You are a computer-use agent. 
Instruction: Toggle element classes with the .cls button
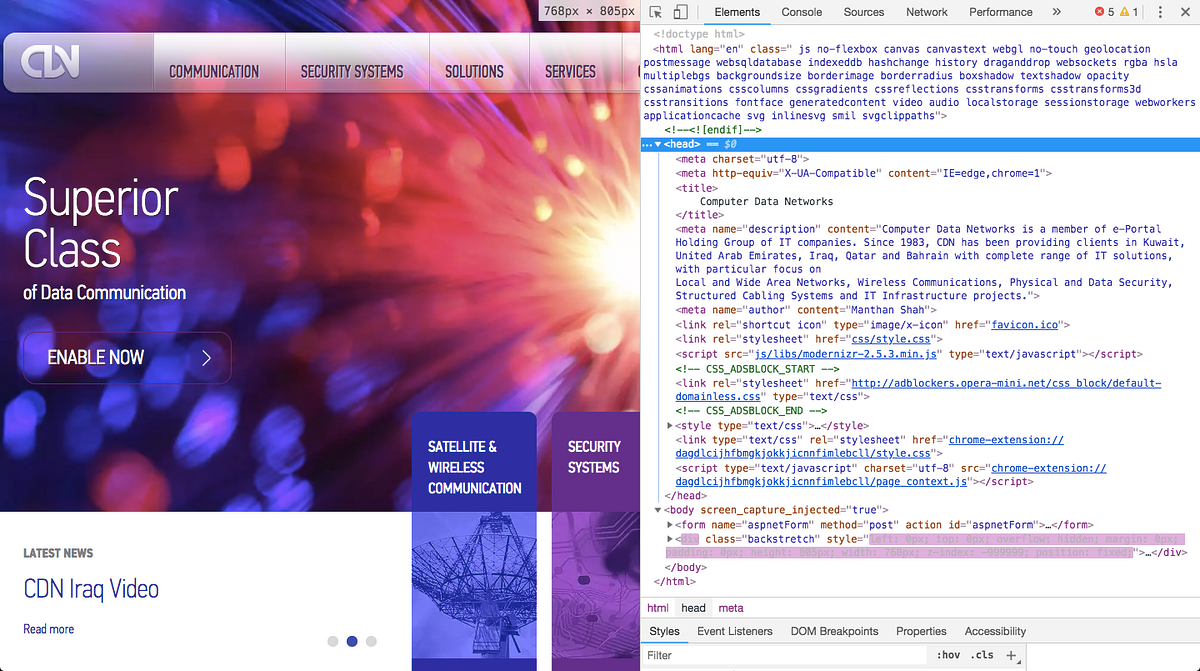pyautogui.click(x=980, y=654)
